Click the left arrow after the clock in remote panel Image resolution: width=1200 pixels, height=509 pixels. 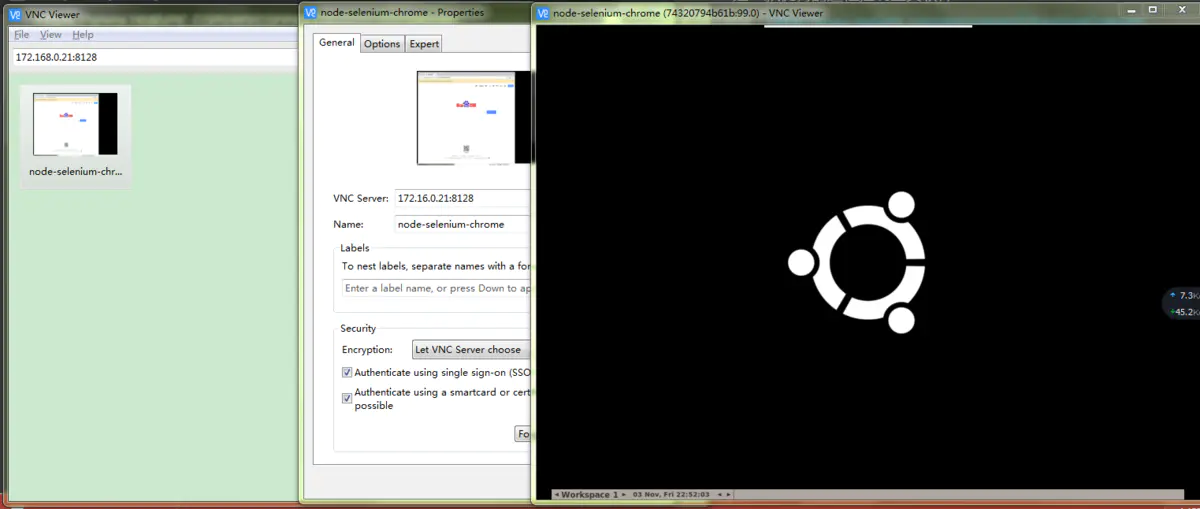[719, 495]
